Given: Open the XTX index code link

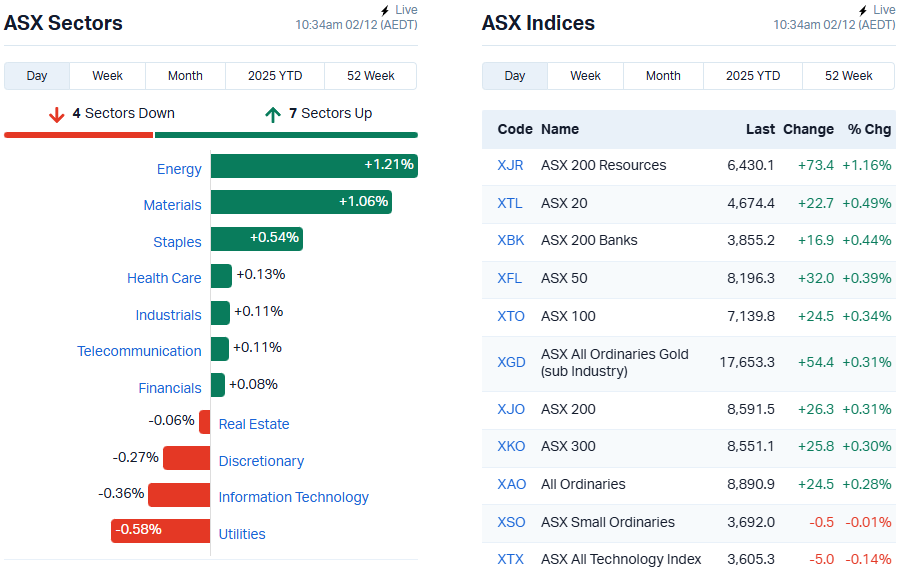Looking at the screenshot, I should tap(510, 559).
